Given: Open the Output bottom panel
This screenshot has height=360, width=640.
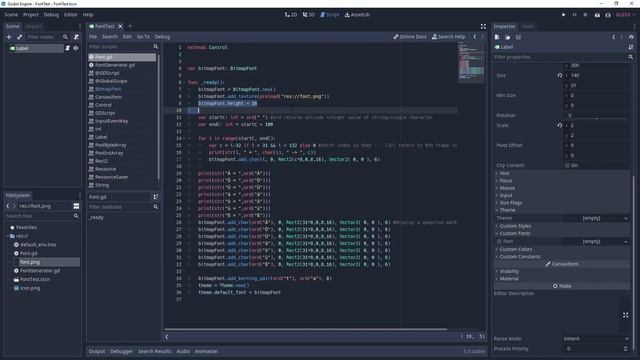Looking at the screenshot, I should click(x=97, y=351).
